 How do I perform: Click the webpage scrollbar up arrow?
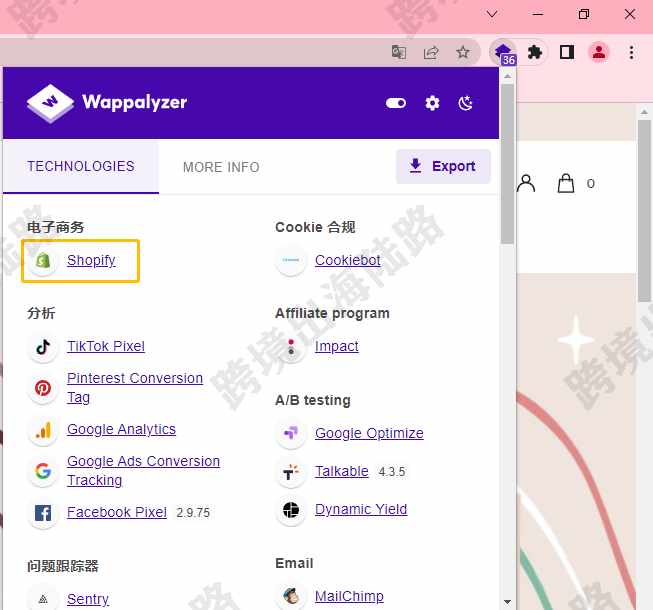[x=644, y=112]
